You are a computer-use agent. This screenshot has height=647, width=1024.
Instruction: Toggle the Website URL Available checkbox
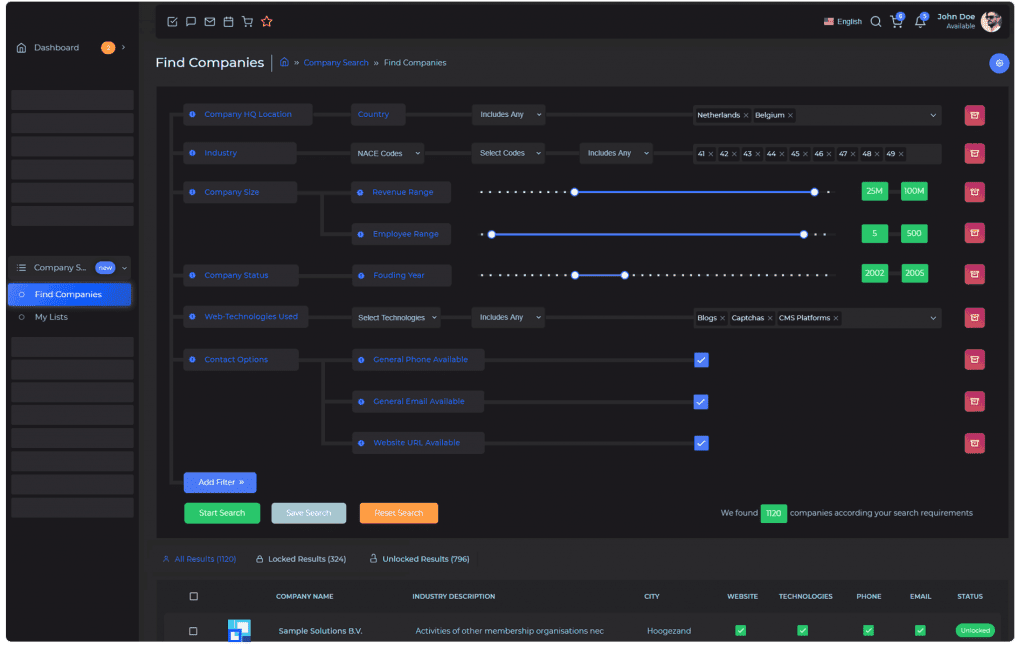(x=701, y=443)
